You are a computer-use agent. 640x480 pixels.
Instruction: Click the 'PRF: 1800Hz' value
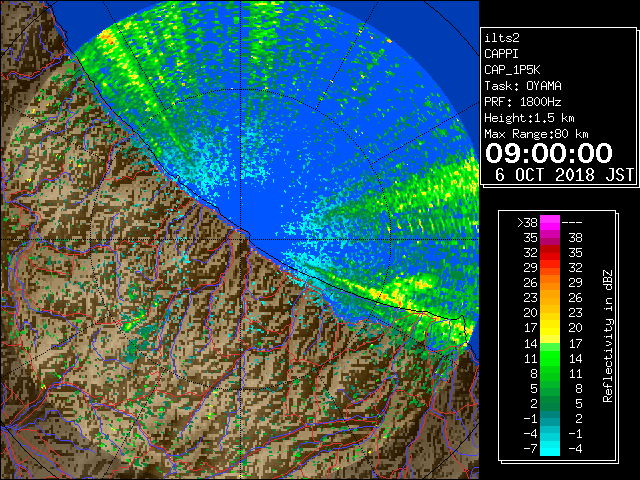(x=523, y=102)
